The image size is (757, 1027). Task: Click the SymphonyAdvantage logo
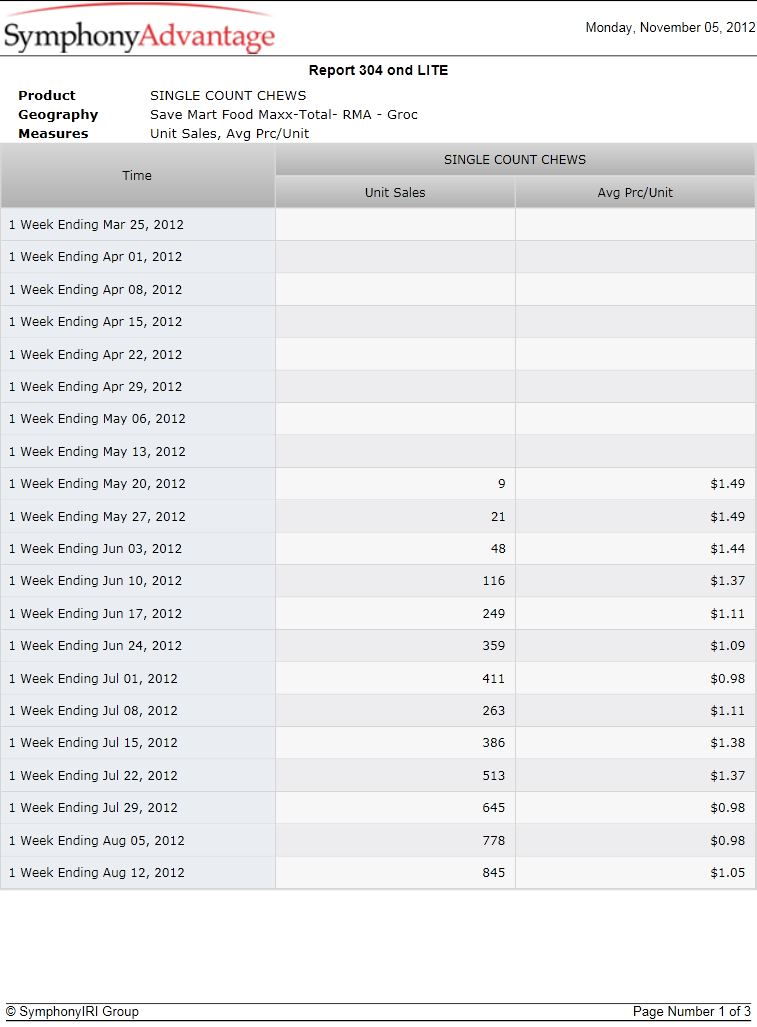pyautogui.click(x=139, y=30)
